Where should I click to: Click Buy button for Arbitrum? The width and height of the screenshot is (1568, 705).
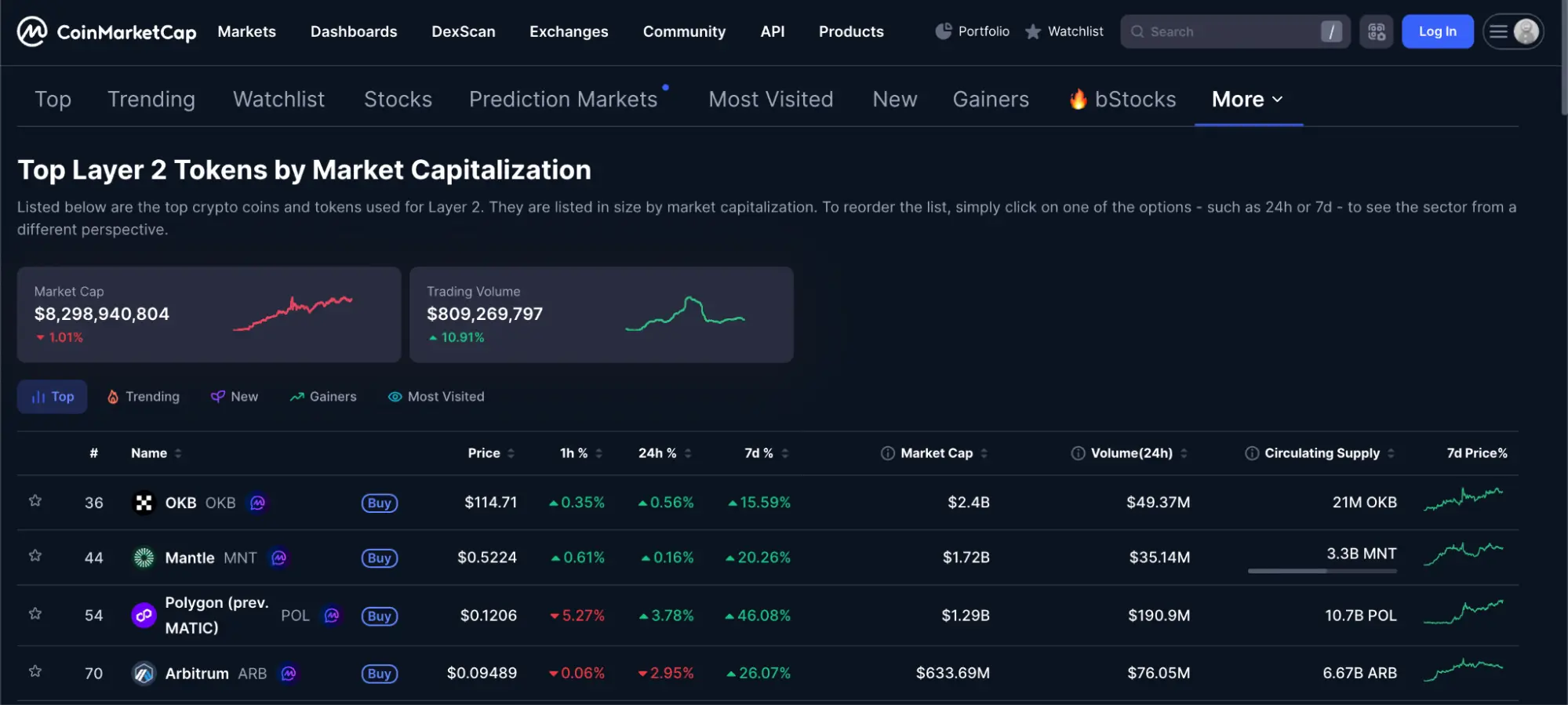click(379, 674)
